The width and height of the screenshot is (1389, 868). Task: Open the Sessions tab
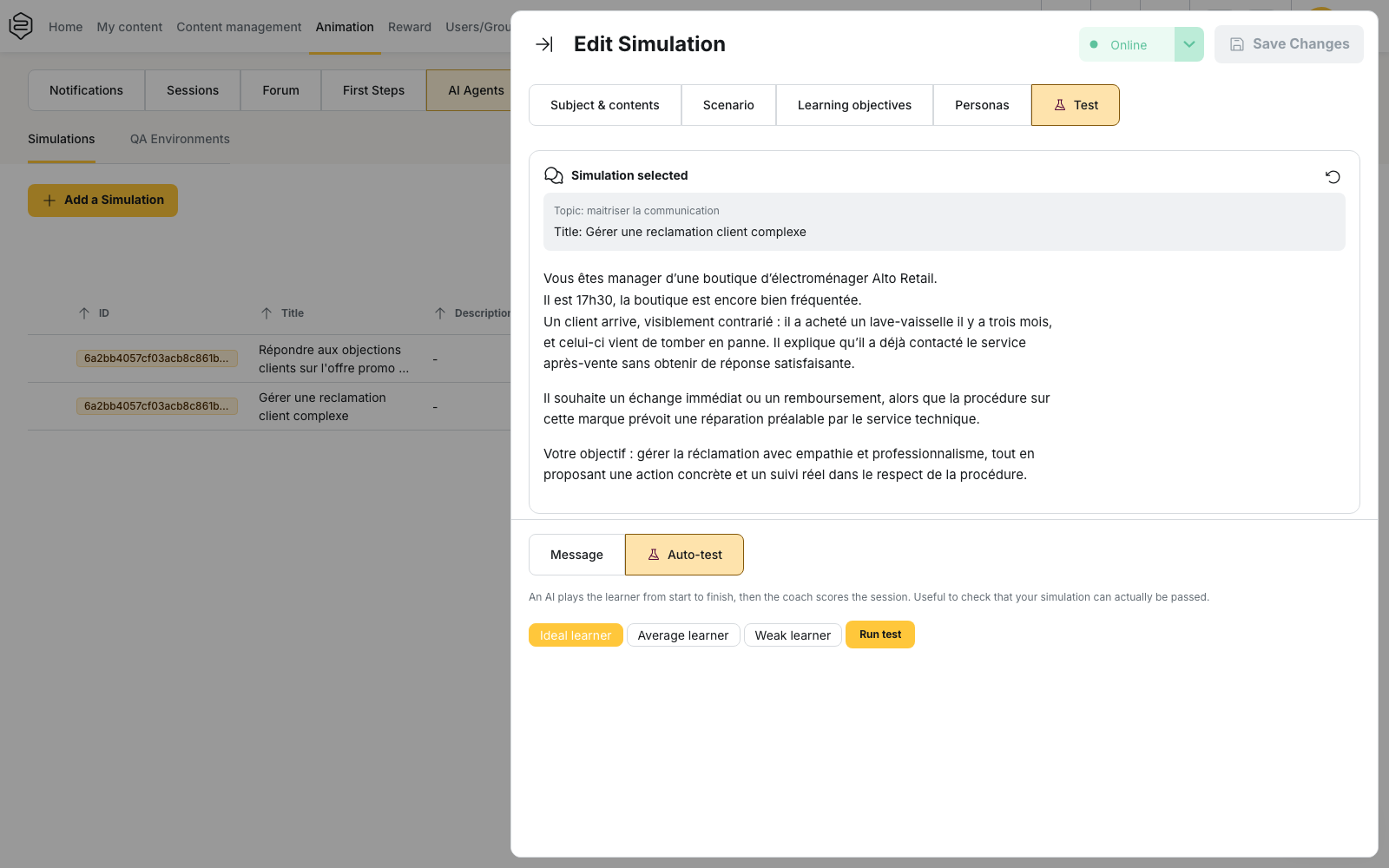[x=193, y=90]
